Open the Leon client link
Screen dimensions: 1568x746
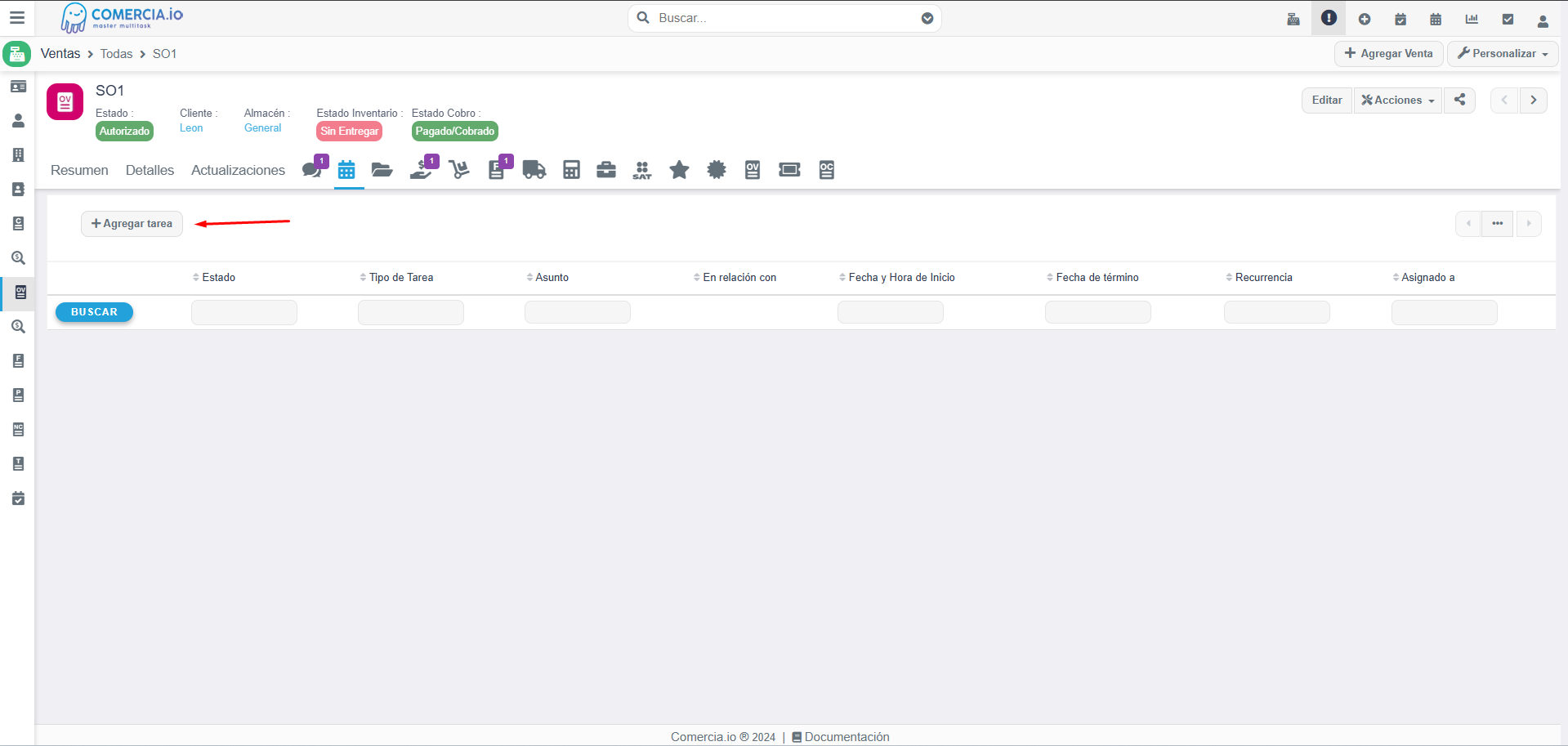tap(191, 128)
